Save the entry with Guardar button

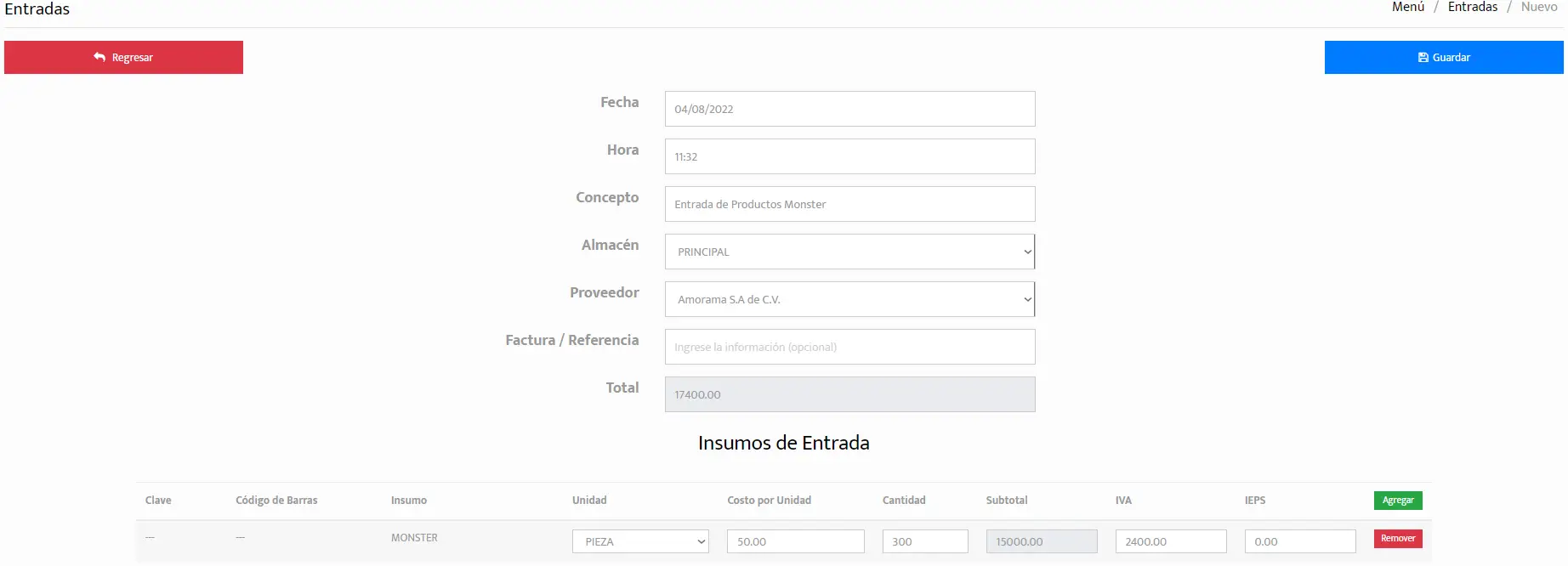coord(1444,58)
